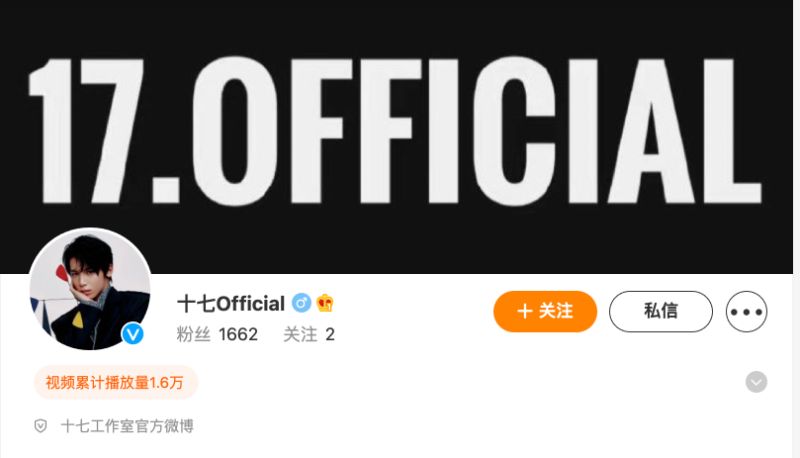The image size is (800, 458).
Task: Click the blue male gender icon
Action: 301,303
